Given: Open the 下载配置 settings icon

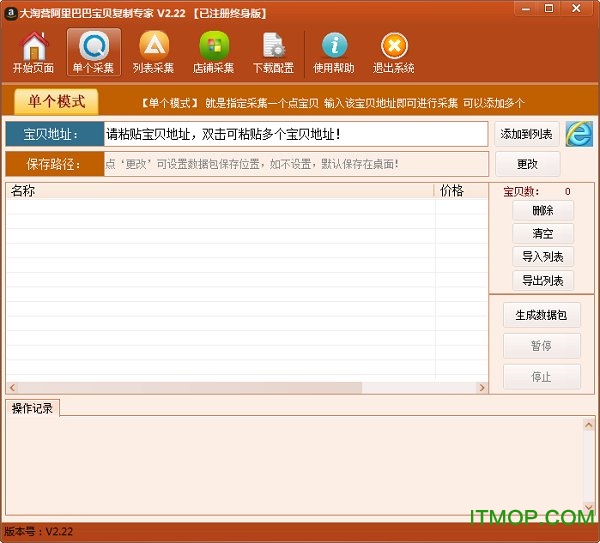Looking at the screenshot, I should pyautogui.click(x=273, y=52).
